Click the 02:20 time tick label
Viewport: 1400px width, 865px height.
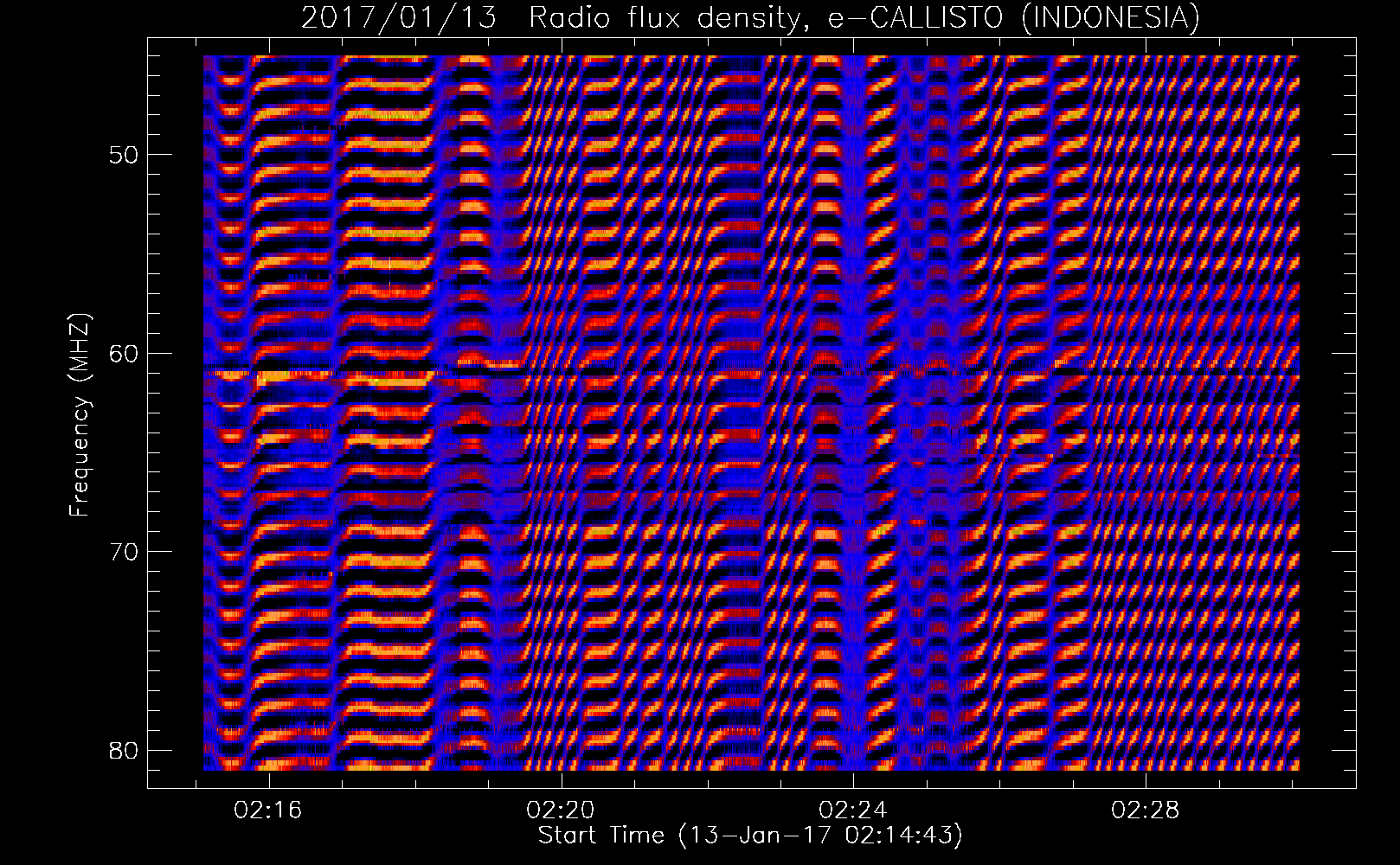562,811
